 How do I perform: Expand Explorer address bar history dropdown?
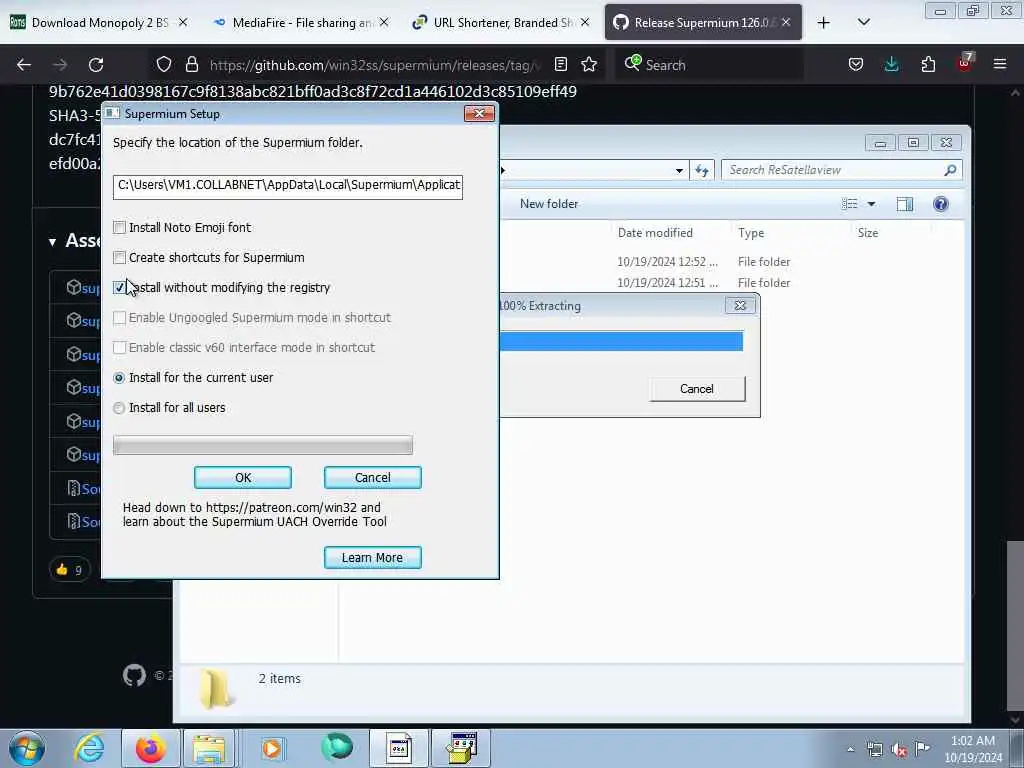click(679, 170)
